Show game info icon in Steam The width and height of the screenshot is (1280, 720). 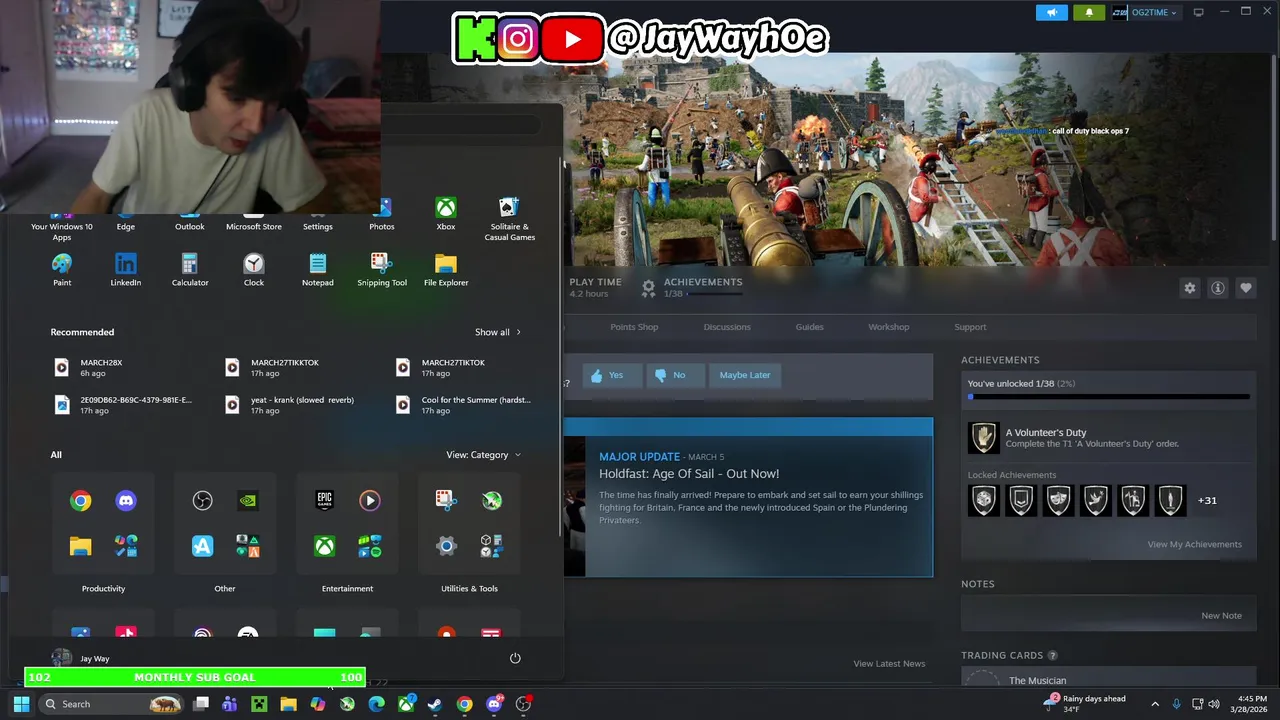coord(1218,288)
